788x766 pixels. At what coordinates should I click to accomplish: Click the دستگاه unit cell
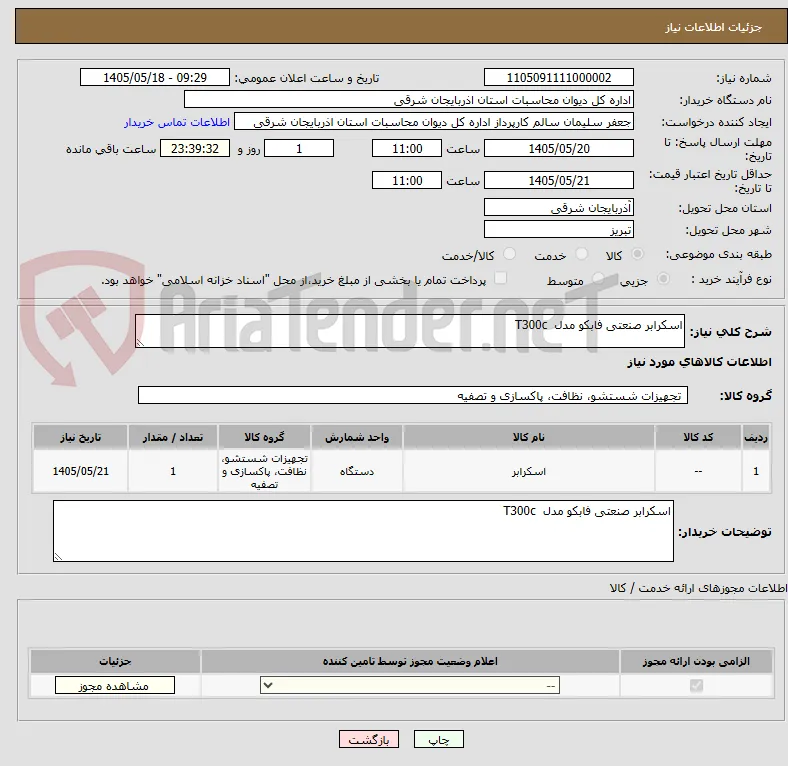coord(357,471)
